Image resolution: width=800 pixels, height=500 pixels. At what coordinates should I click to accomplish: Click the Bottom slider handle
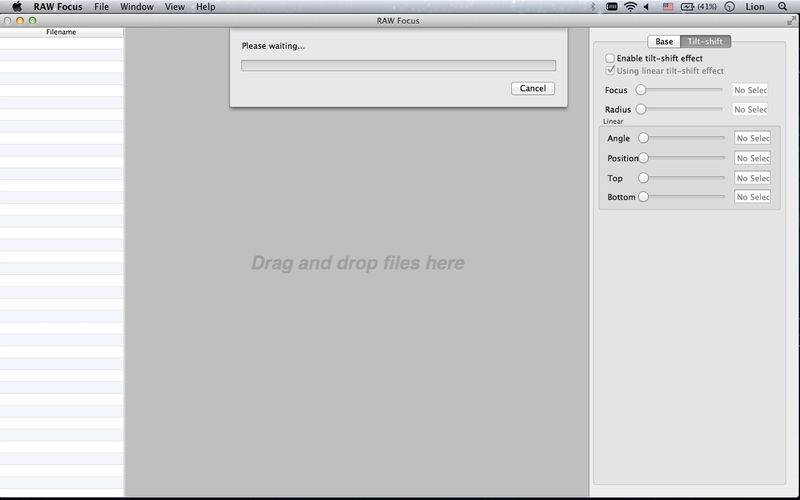pos(643,197)
